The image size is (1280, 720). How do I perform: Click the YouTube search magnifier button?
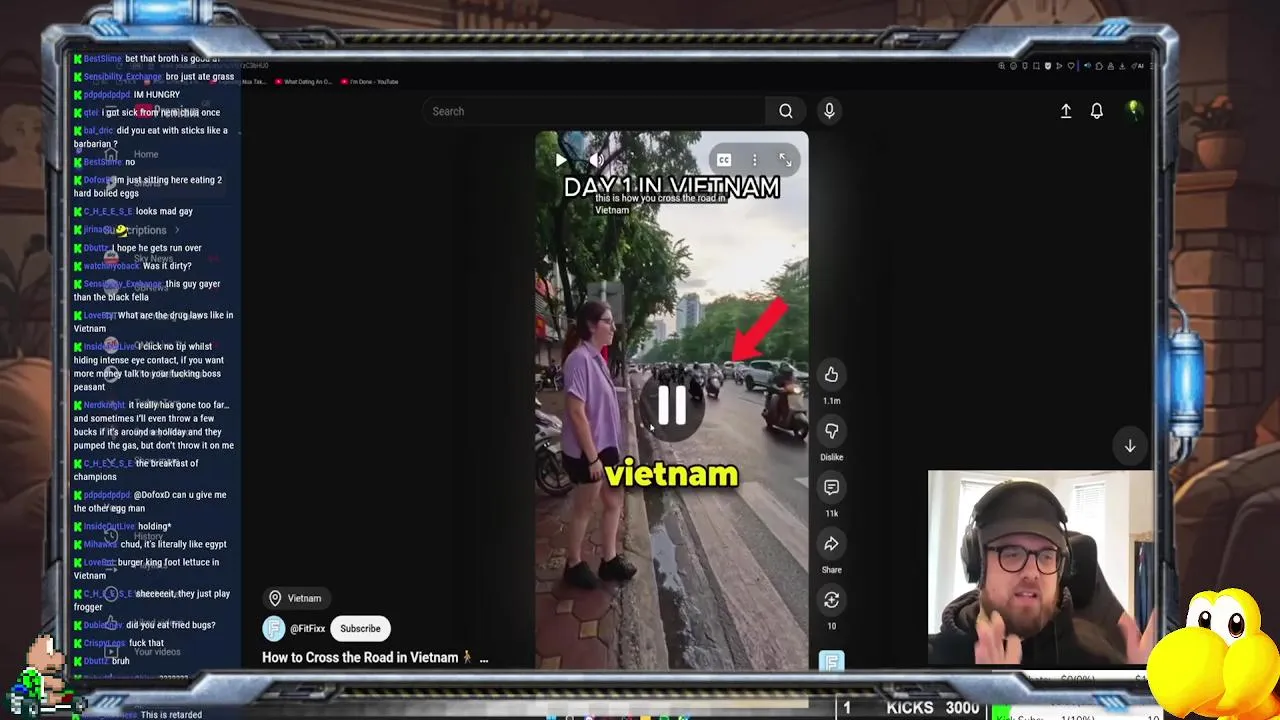click(x=786, y=111)
